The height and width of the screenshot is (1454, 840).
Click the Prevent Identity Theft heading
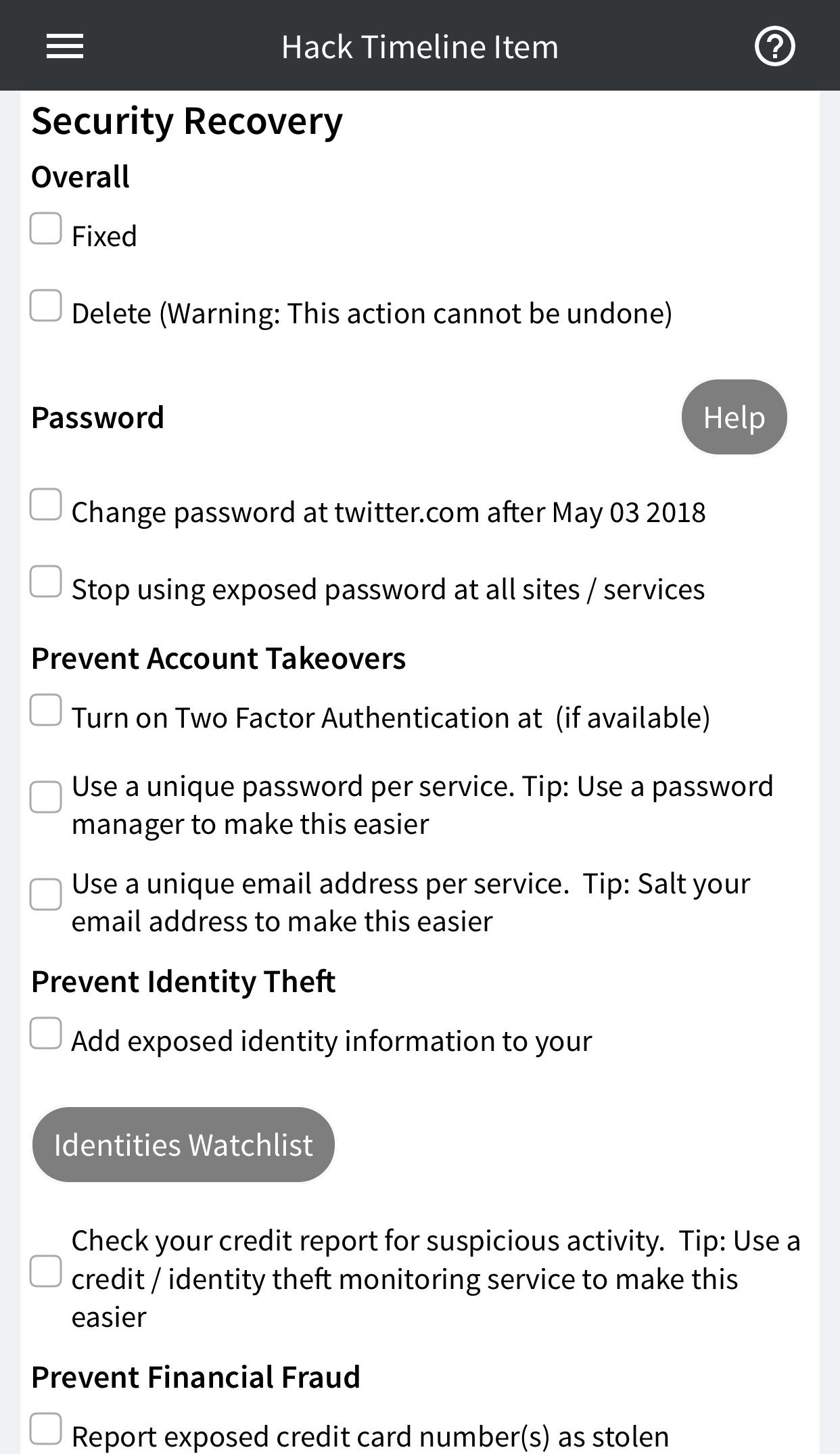pos(183,982)
